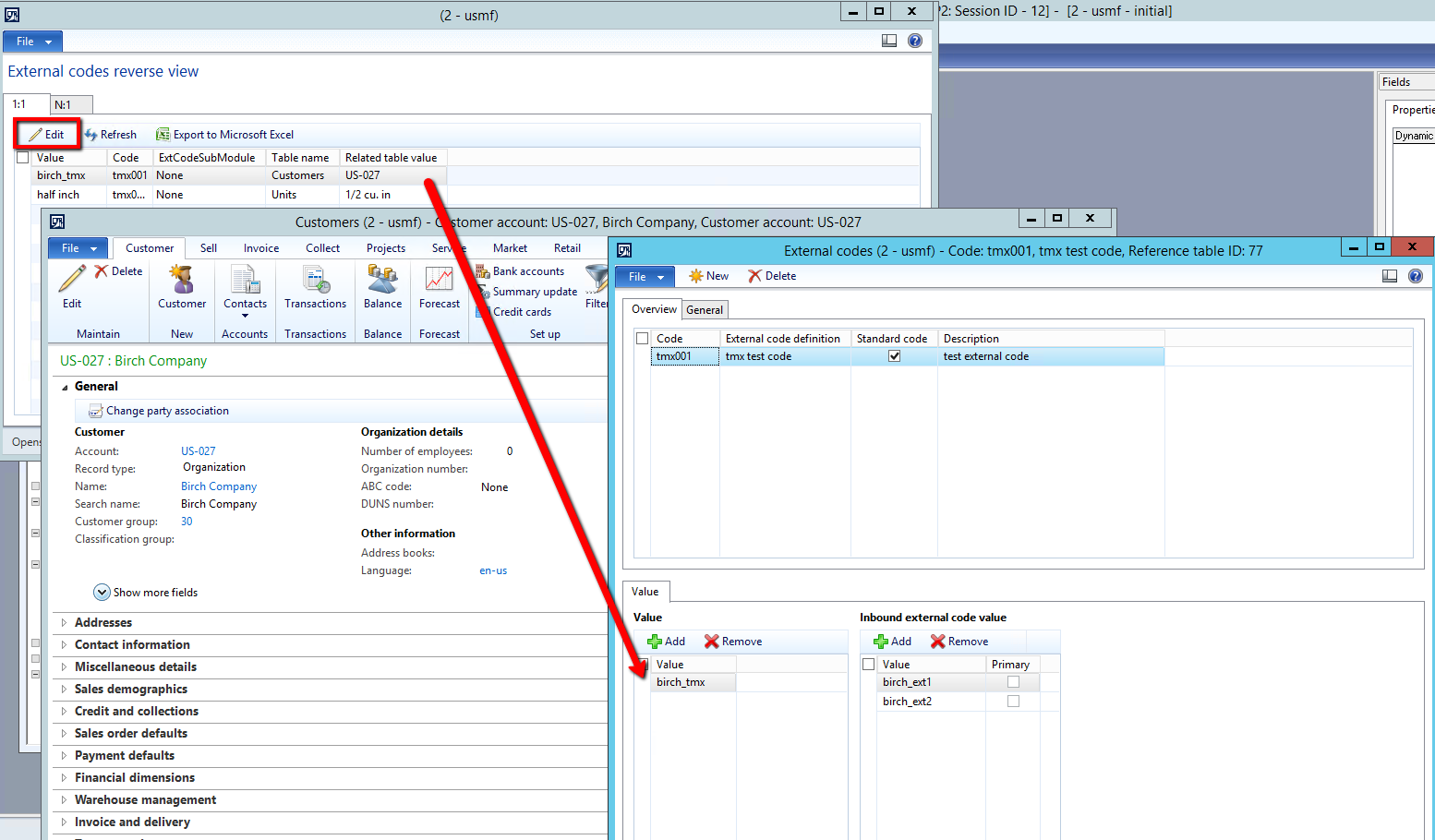Open Credit cards in Set up group

[513, 312]
